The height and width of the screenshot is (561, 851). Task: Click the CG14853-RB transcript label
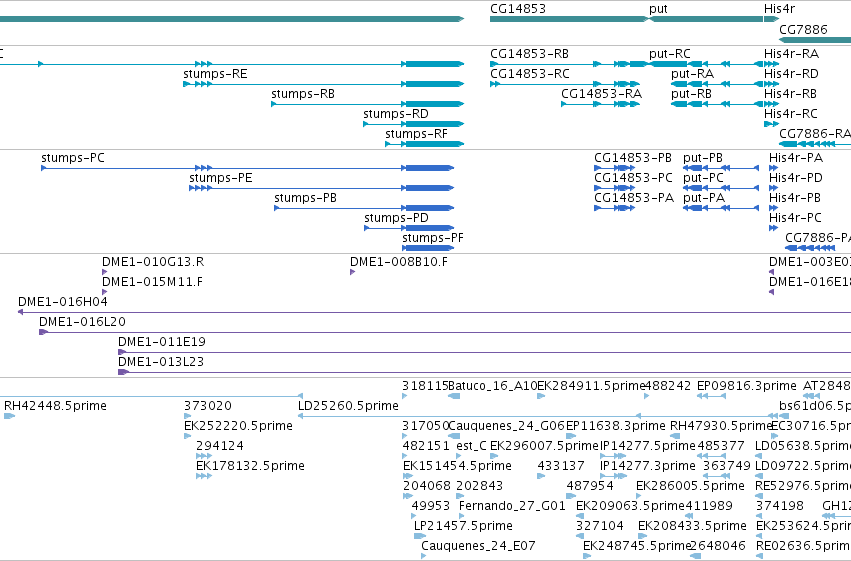tap(530, 54)
